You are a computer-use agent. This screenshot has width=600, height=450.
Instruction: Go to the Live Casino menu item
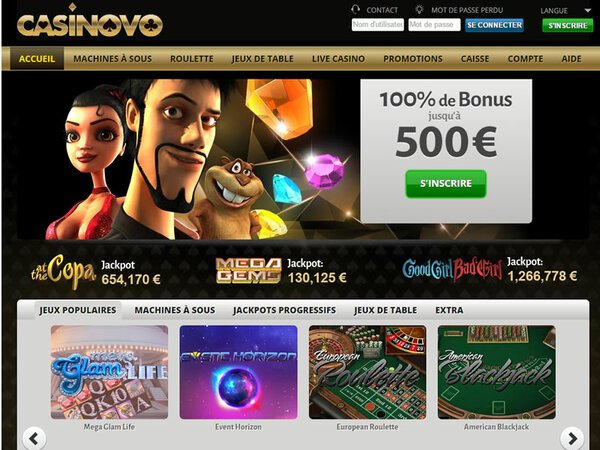point(338,59)
